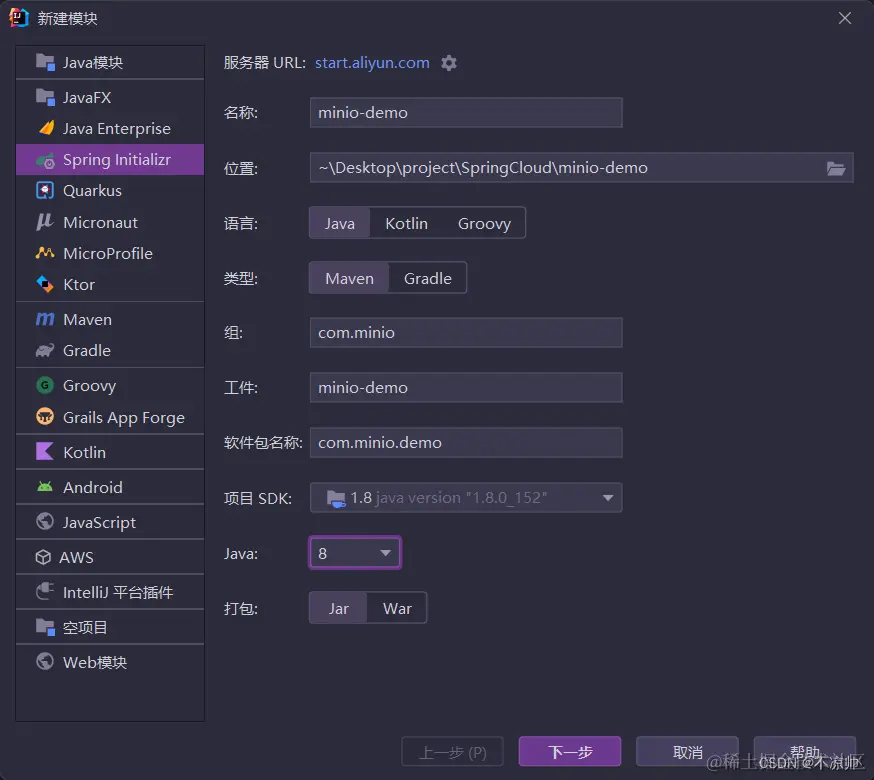
Task: Select War packaging
Action: pos(397,608)
